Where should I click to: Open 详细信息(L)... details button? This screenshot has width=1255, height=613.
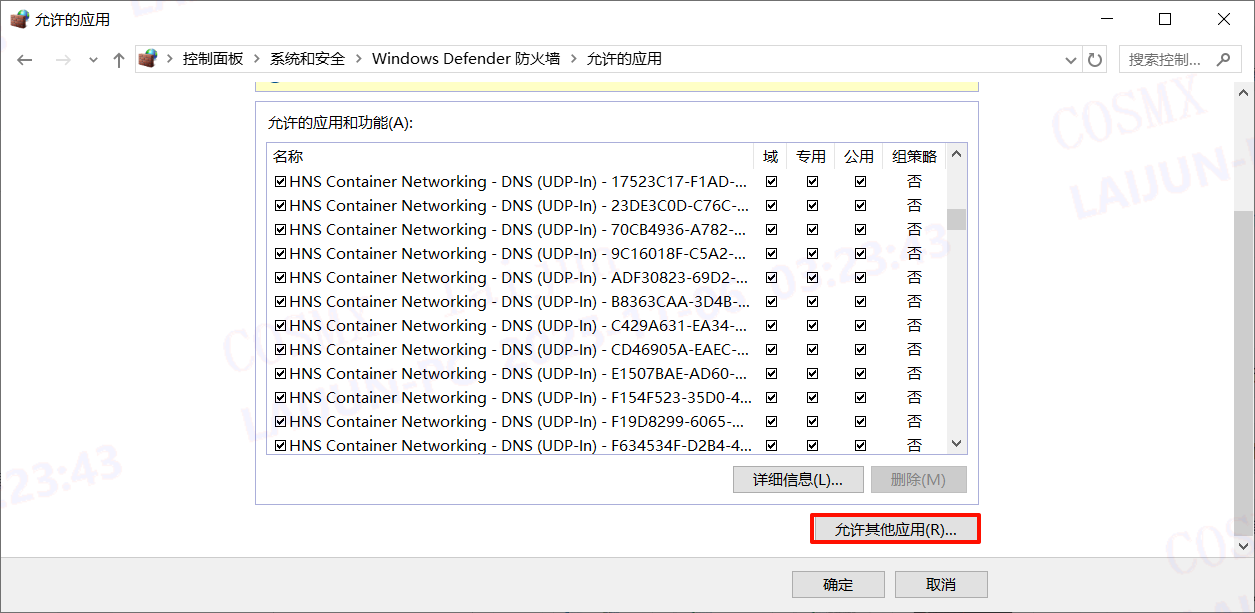tap(797, 479)
